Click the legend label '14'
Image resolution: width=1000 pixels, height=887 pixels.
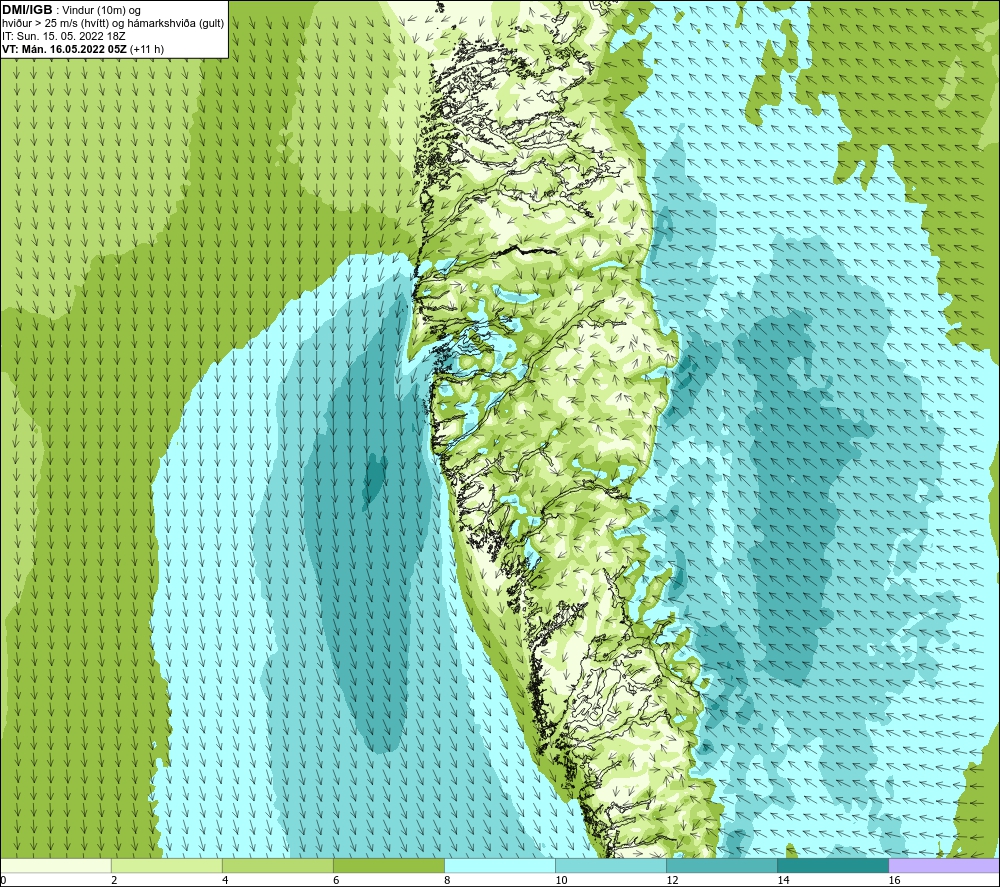click(x=783, y=880)
